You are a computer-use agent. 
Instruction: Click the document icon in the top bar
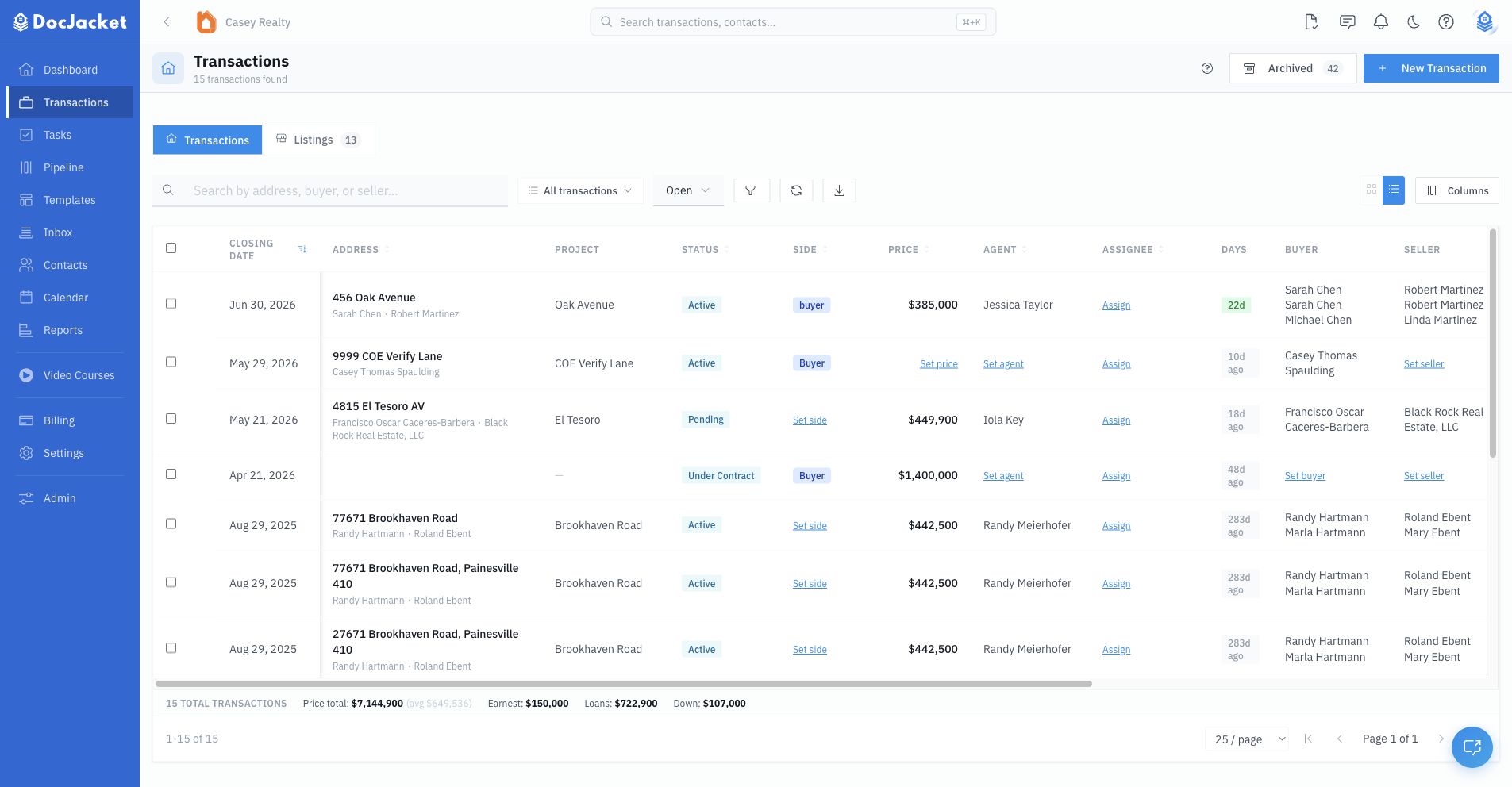point(1312,22)
